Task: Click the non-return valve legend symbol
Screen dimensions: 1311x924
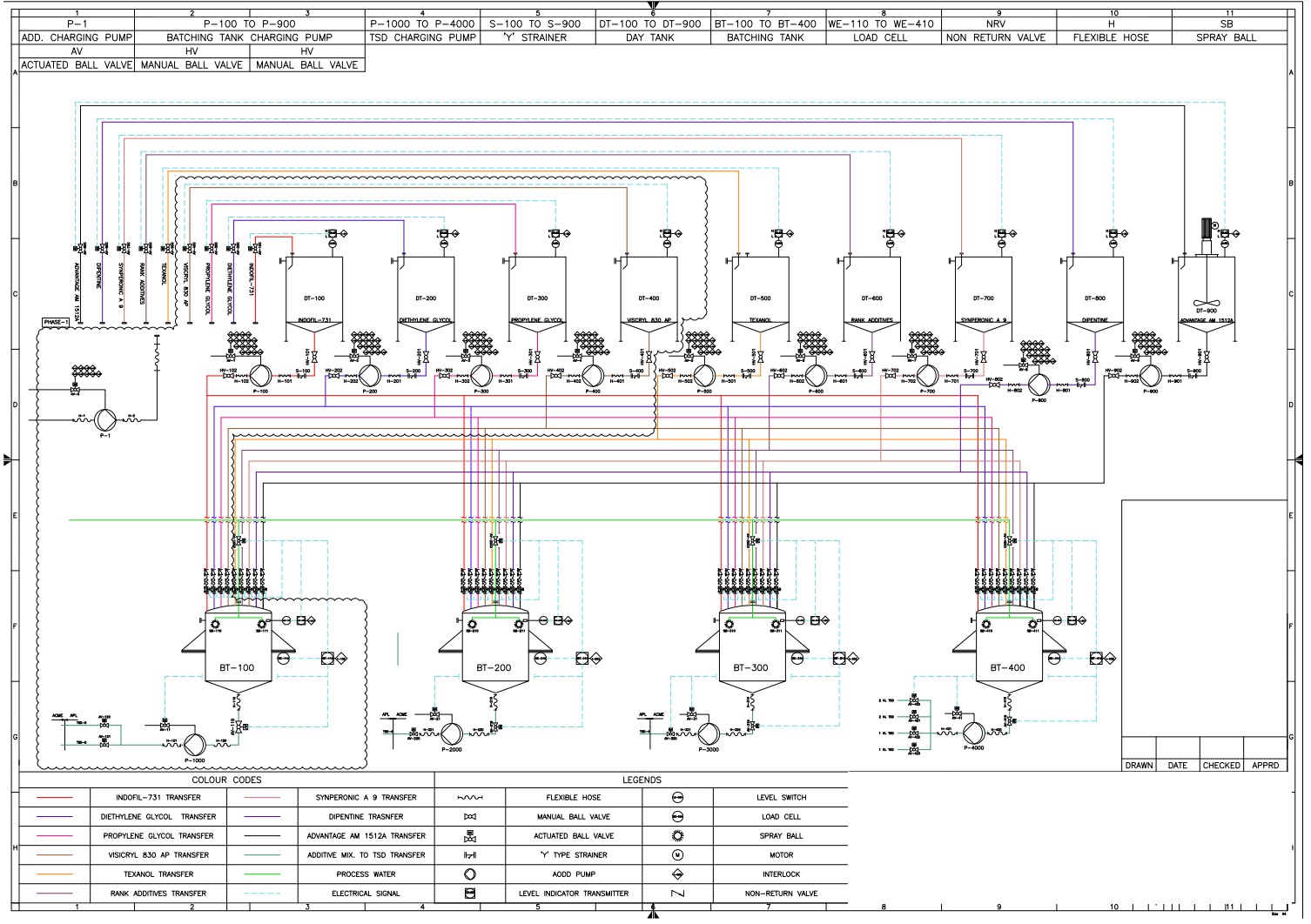Action: pyautogui.click(x=678, y=894)
